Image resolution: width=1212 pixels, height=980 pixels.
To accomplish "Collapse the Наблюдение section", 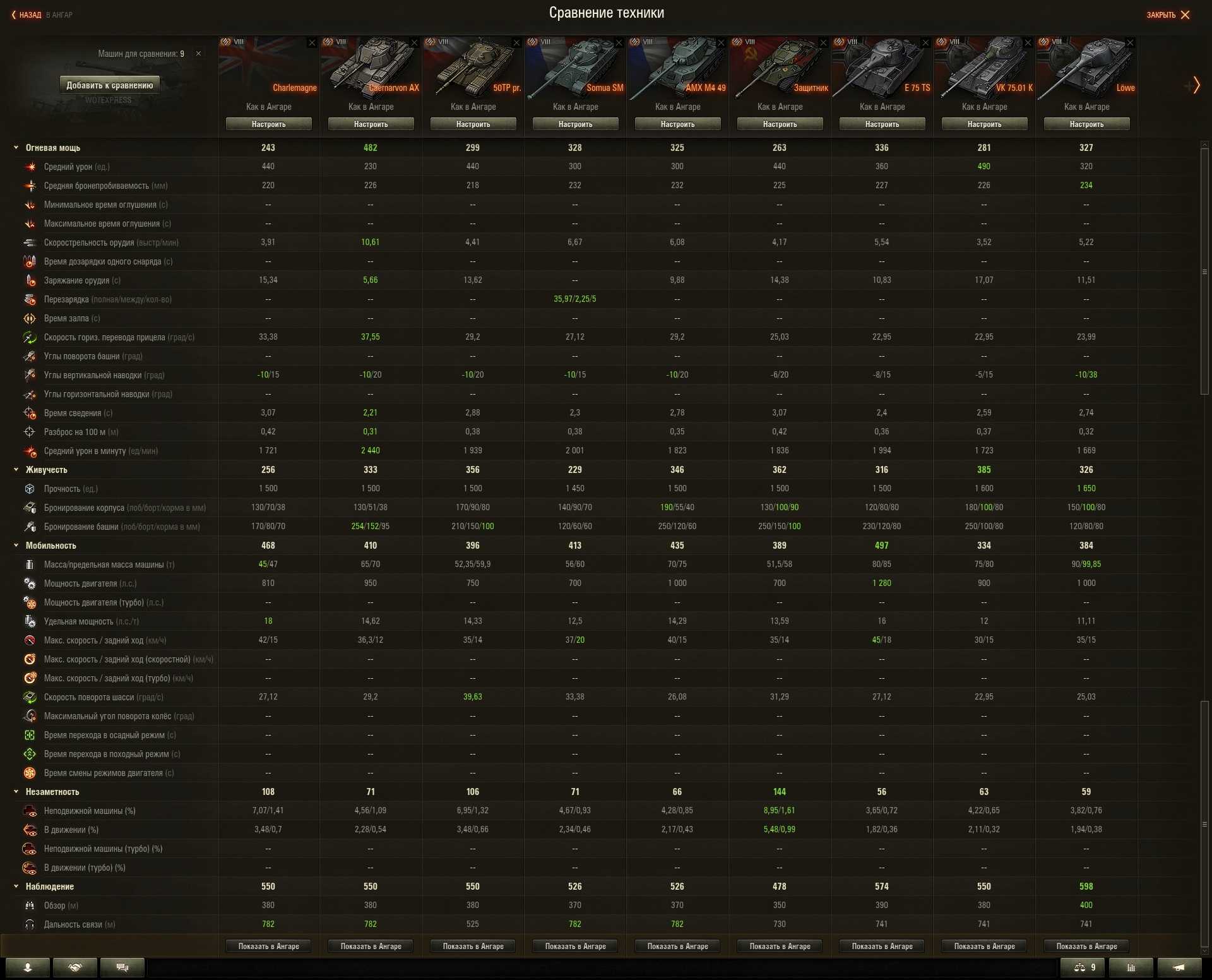I will coord(16,887).
